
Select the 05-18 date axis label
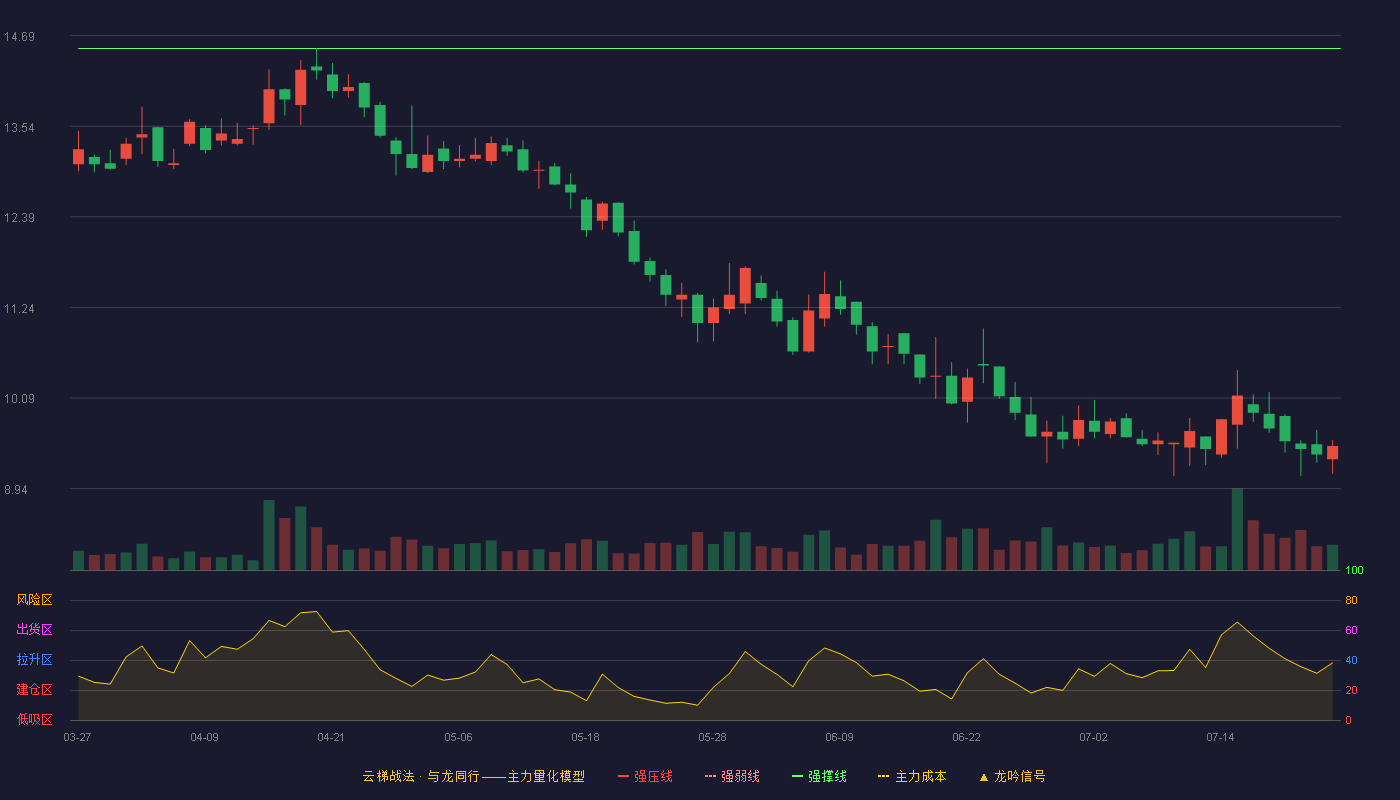585,737
